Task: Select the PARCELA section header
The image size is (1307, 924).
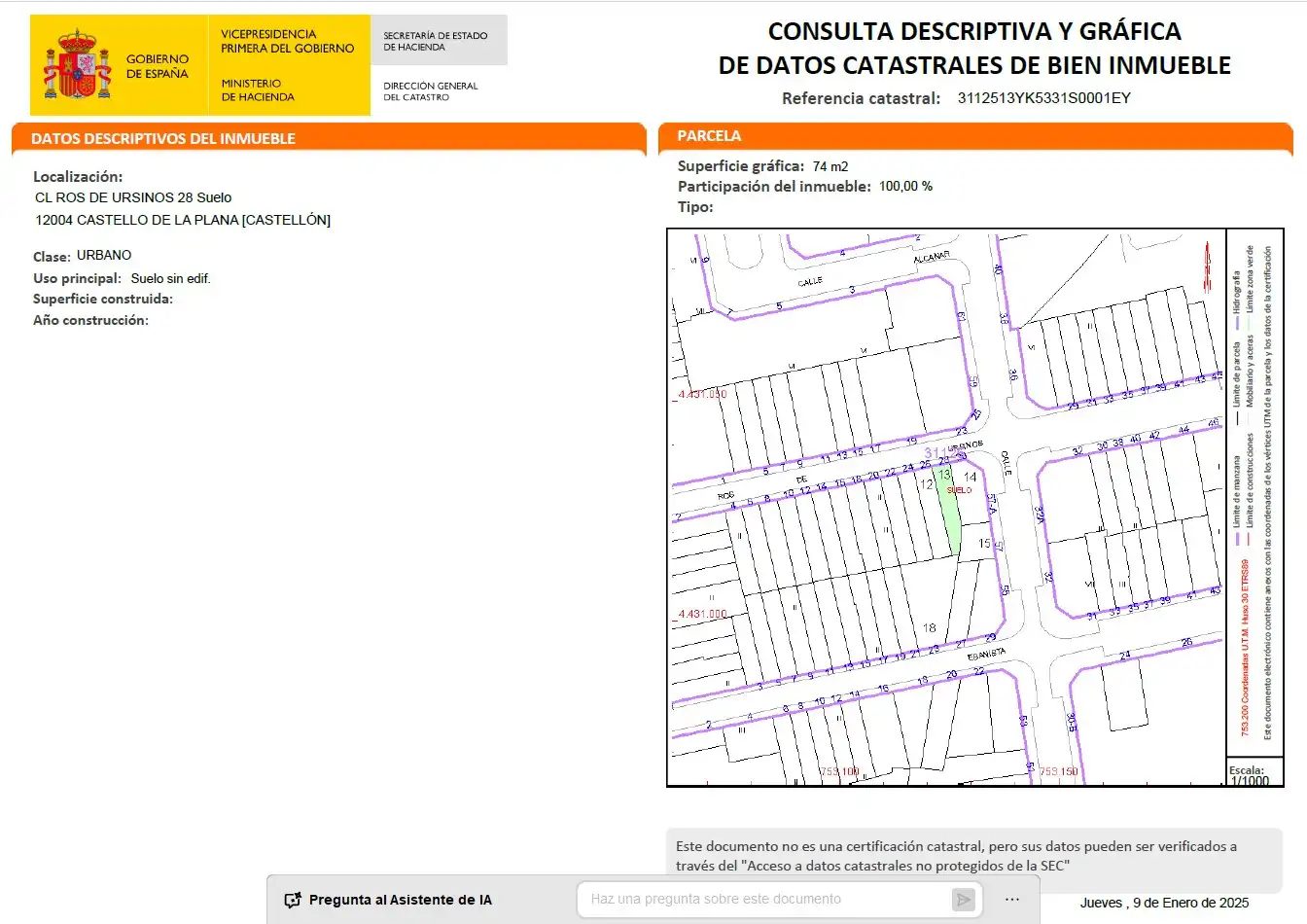Action: (x=709, y=136)
